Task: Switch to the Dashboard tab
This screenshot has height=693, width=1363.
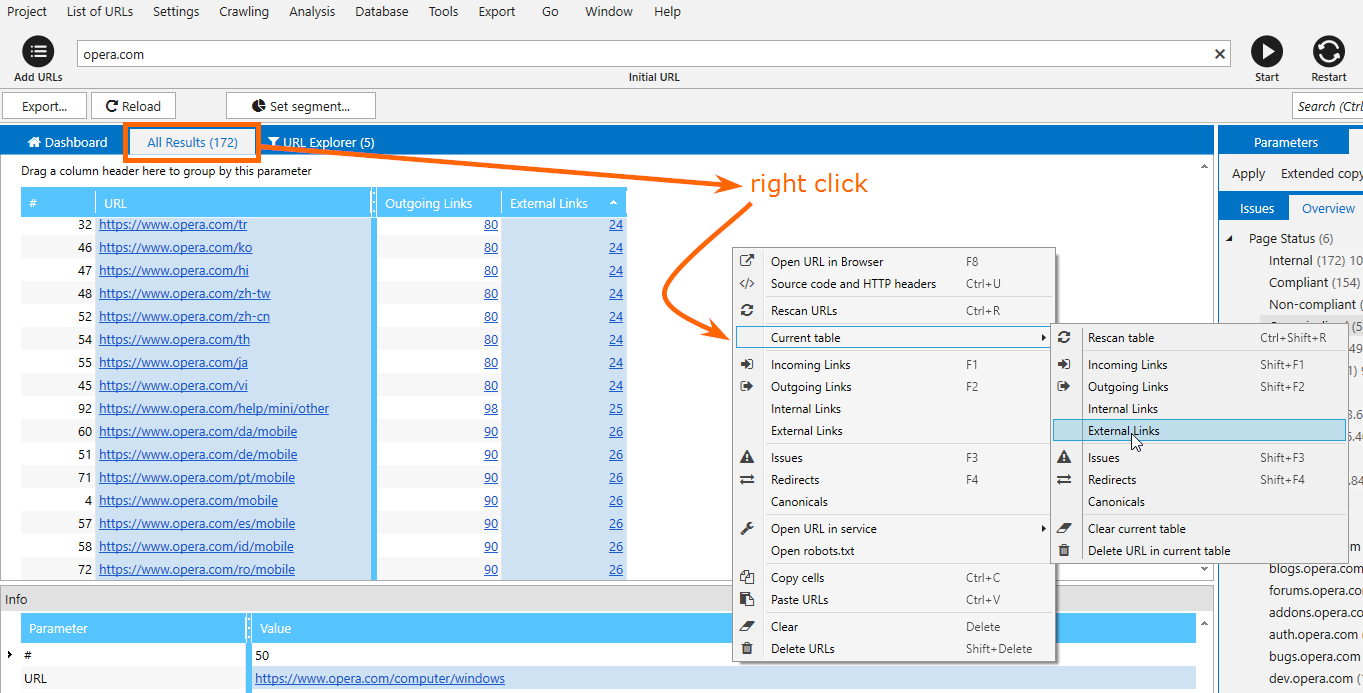Action: (67, 142)
